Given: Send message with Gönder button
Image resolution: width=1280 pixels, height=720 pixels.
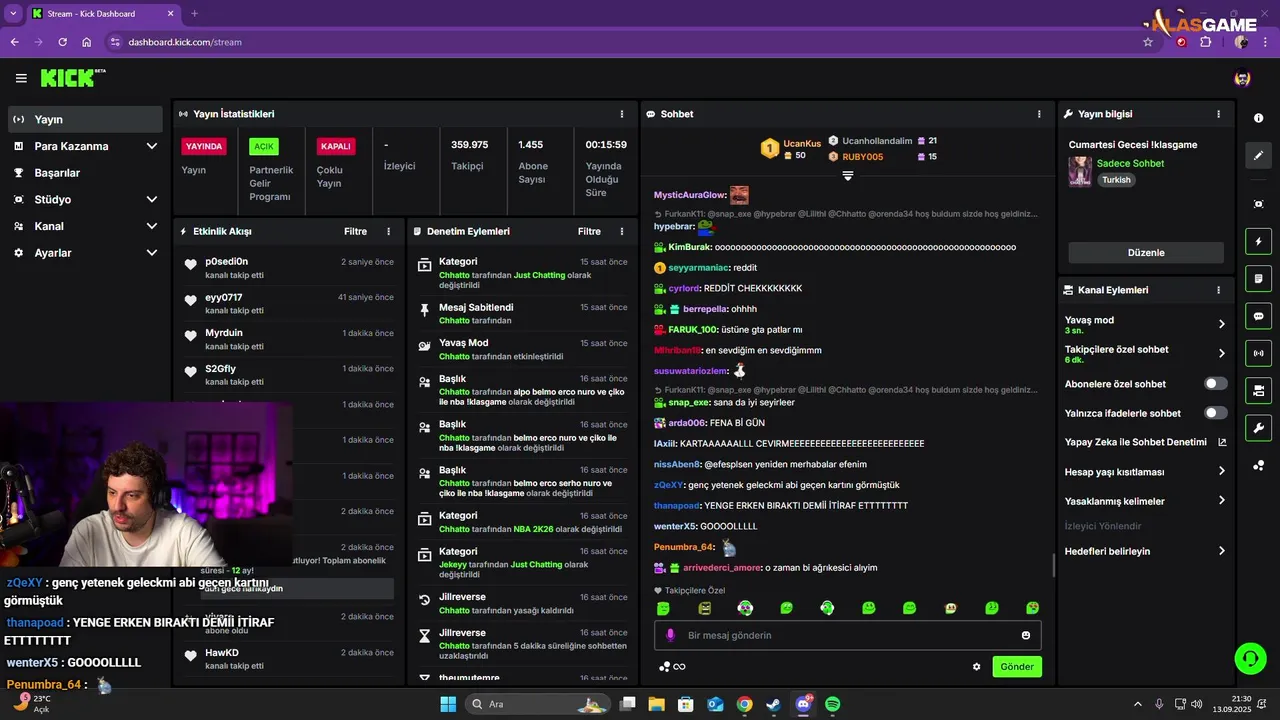Looking at the screenshot, I should (1017, 667).
